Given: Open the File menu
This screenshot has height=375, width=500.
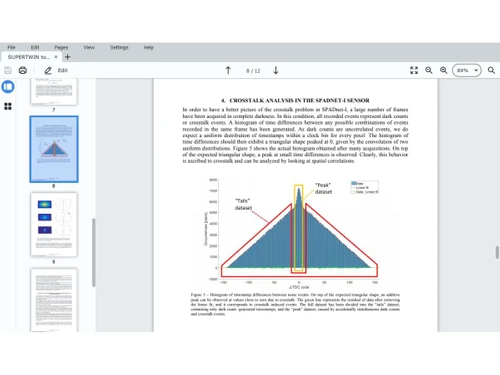Looking at the screenshot, I should click(x=11, y=47).
